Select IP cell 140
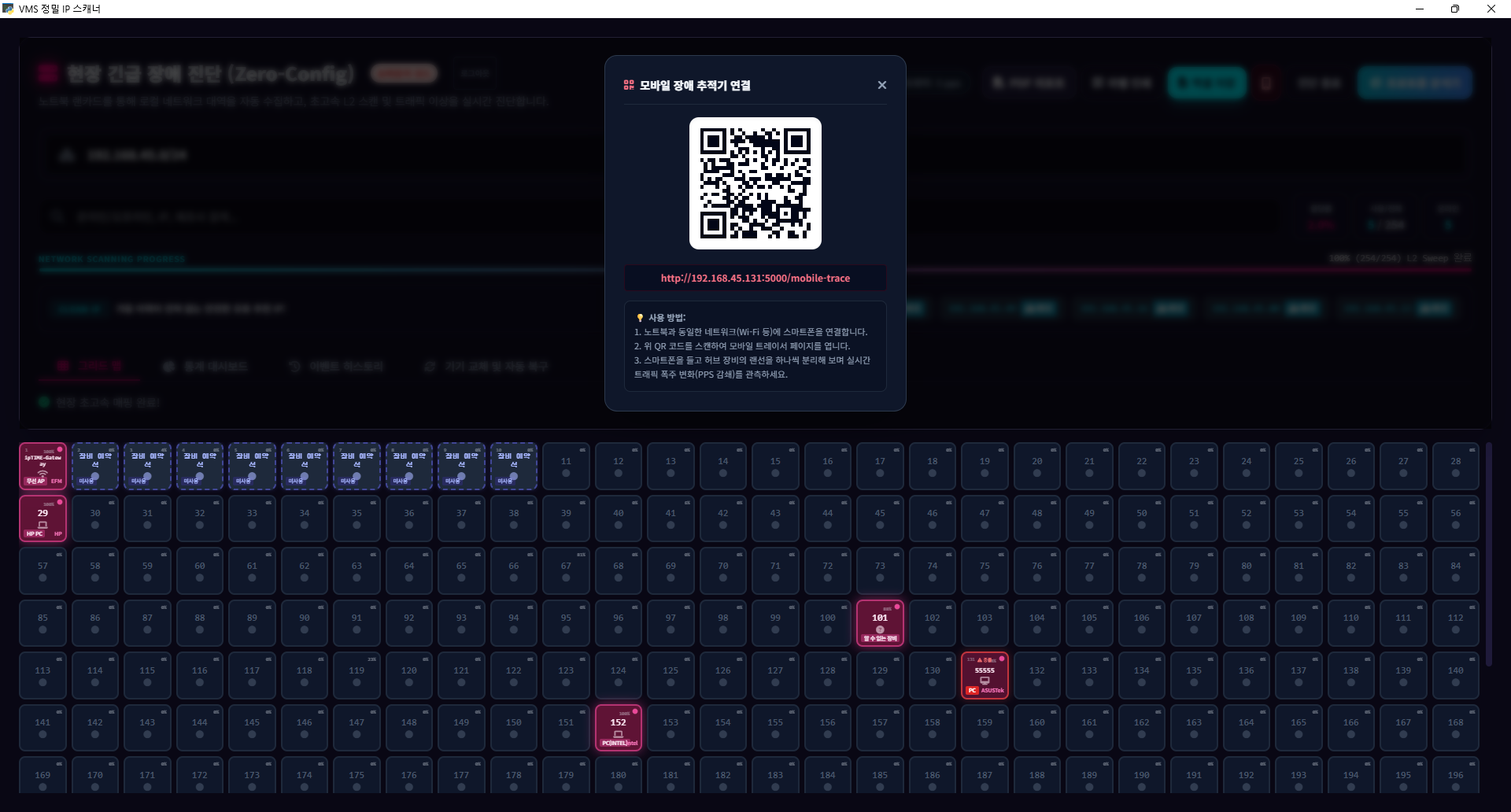The image size is (1511, 812). click(1456, 676)
